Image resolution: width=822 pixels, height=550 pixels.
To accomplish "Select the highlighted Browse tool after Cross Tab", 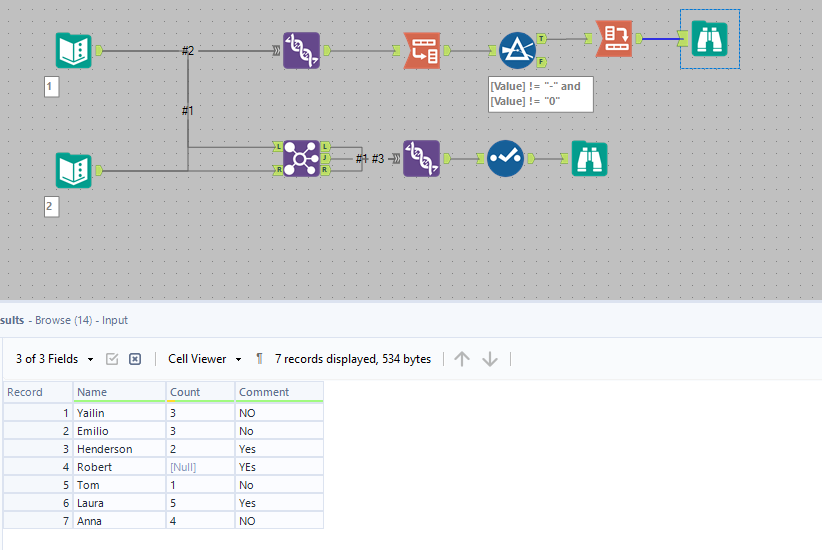I will point(710,39).
